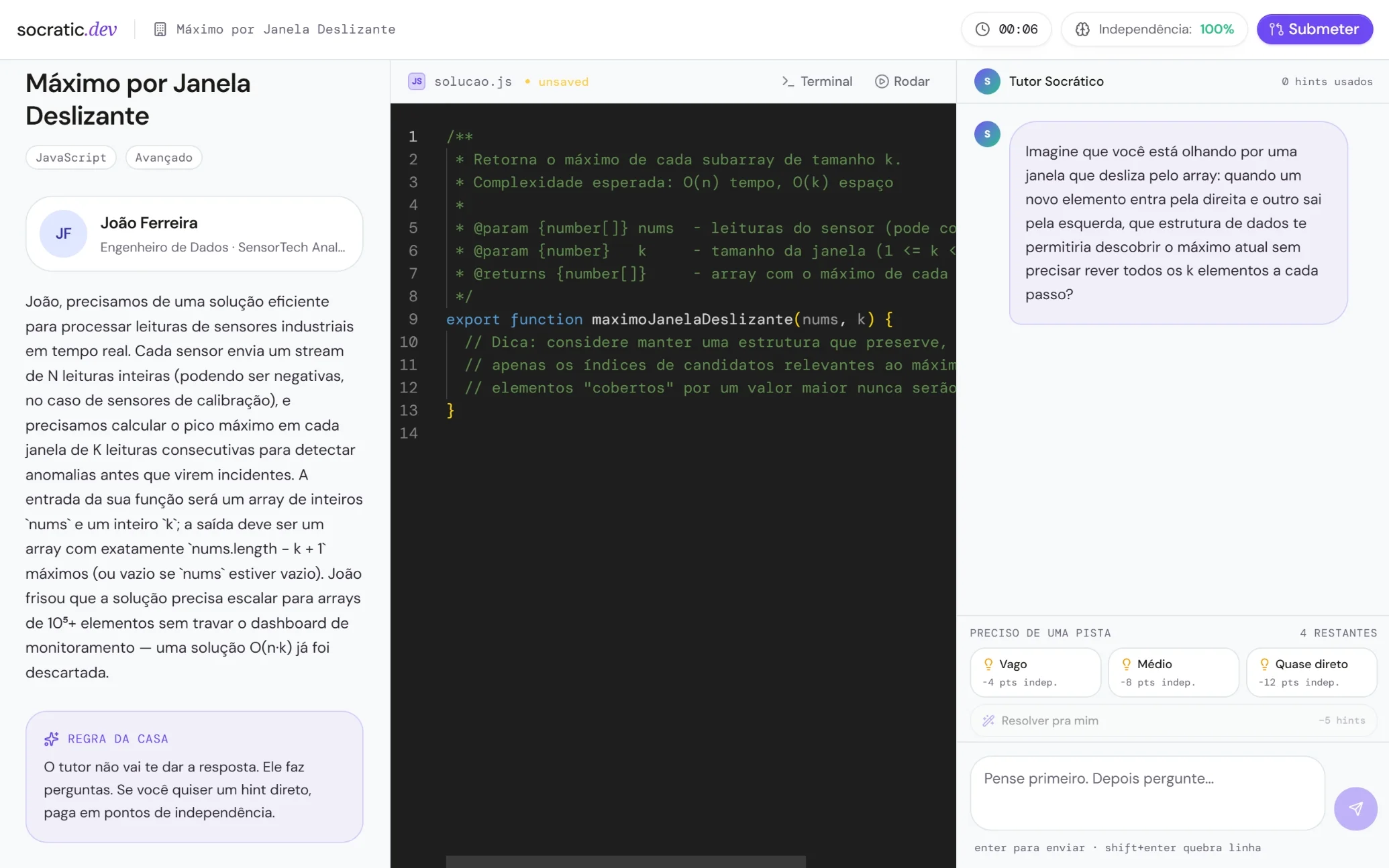Click the REGRA DA CASA heading
Screen dimensions: 1389x868
(x=118, y=739)
